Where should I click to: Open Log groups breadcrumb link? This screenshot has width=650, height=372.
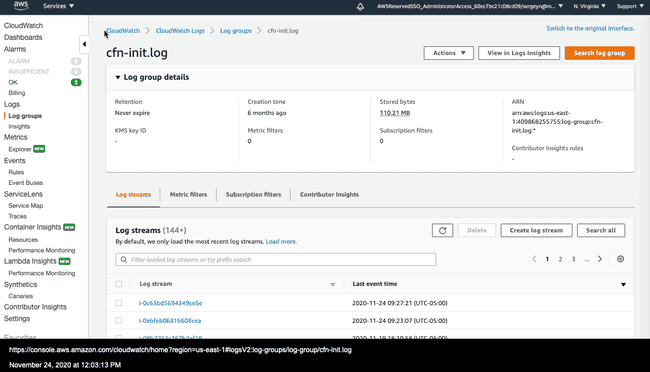pyautogui.click(x=236, y=31)
